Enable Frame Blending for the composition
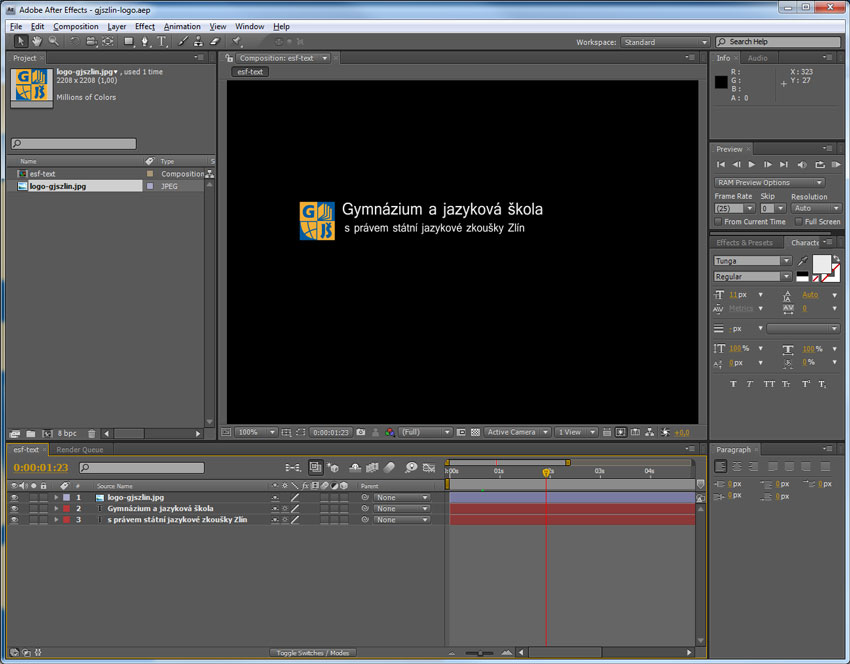 click(372, 467)
